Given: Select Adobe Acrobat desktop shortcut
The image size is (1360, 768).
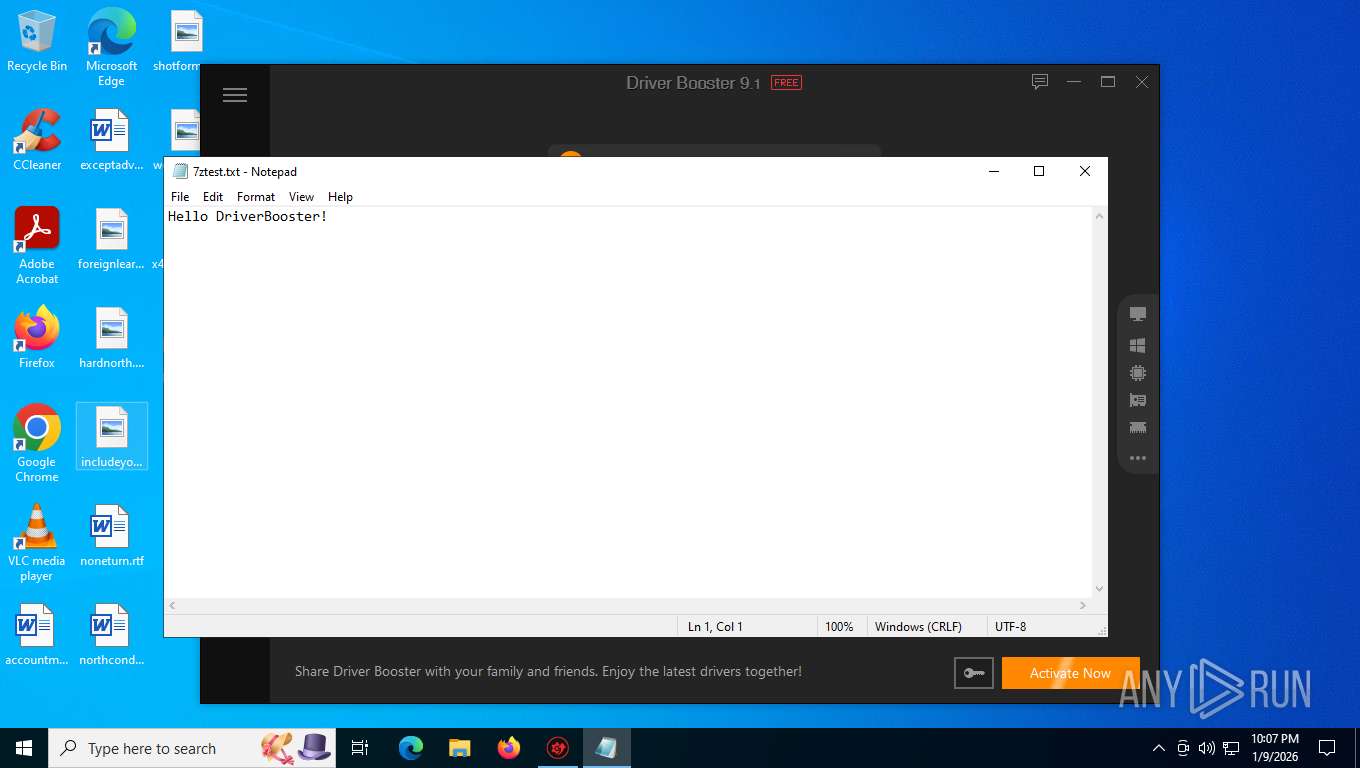Looking at the screenshot, I should pyautogui.click(x=37, y=245).
